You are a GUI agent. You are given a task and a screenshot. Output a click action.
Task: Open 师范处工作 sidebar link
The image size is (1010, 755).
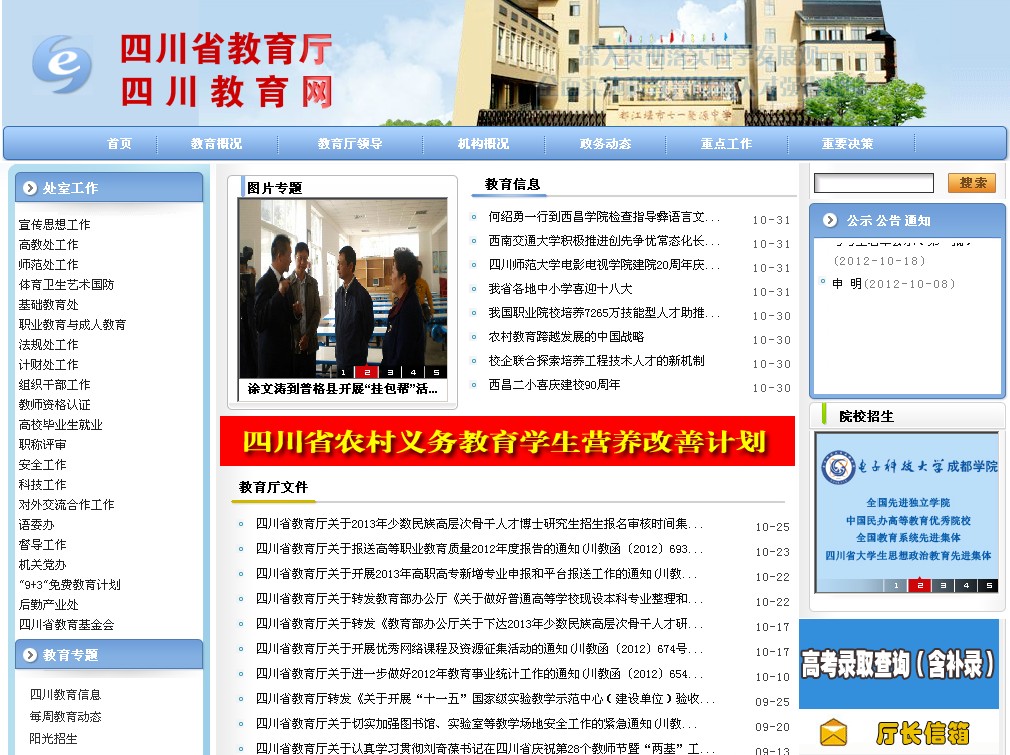tap(48, 265)
